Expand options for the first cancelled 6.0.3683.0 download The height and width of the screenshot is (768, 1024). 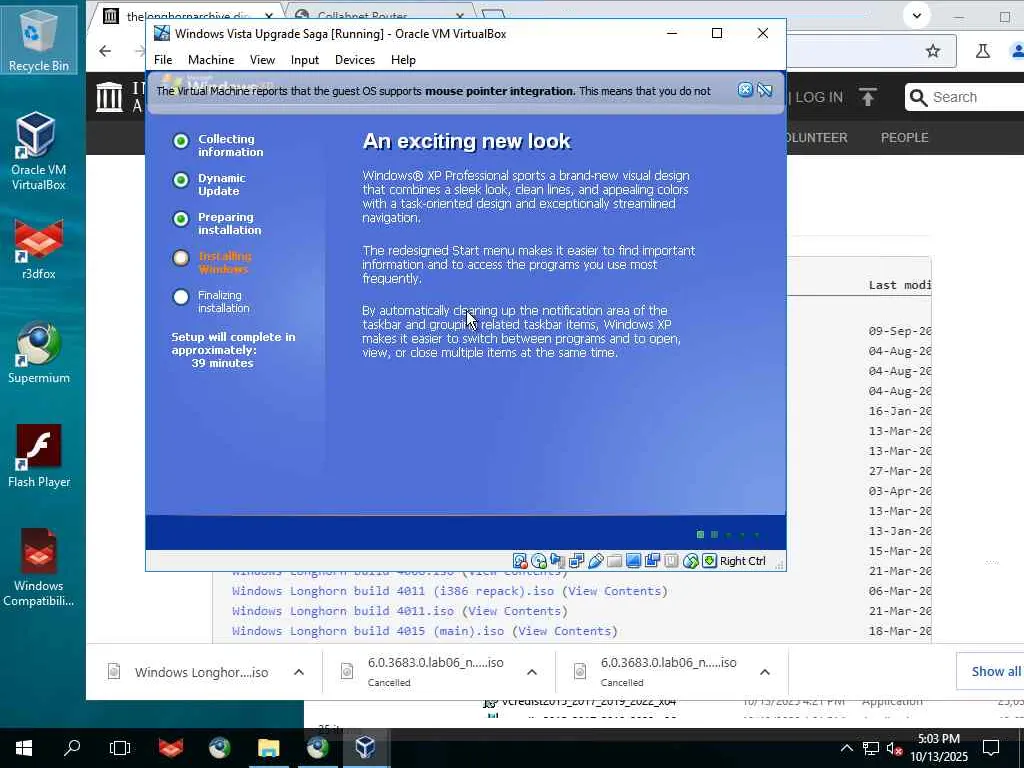point(532,672)
